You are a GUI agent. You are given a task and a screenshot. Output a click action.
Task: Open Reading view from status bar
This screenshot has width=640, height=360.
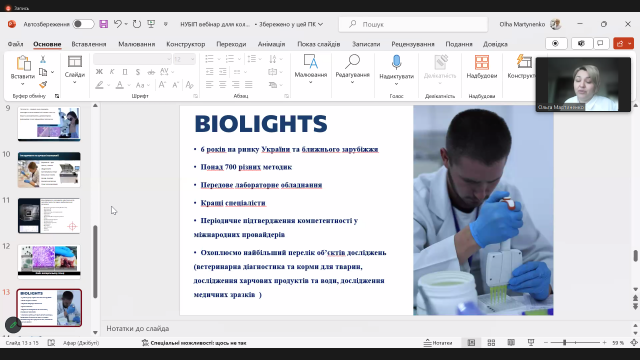click(511, 343)
